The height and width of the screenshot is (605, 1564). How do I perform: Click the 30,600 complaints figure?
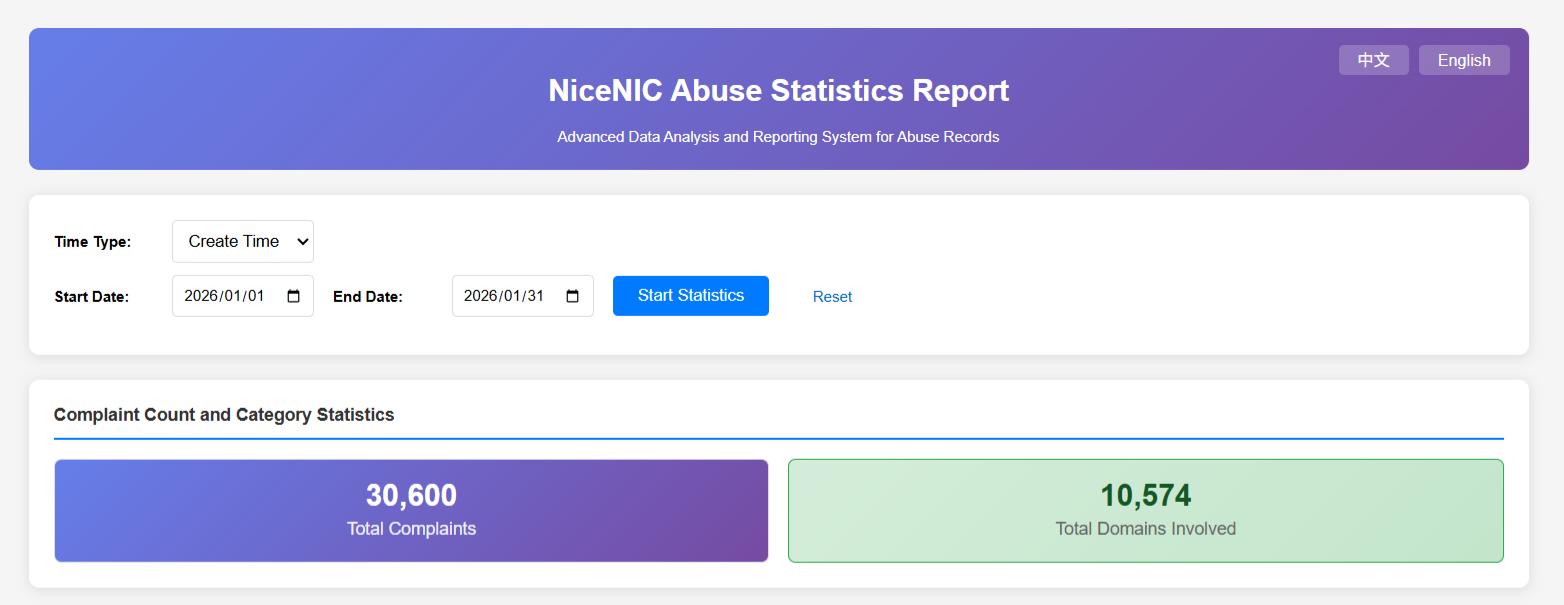(x=411, y=494)
